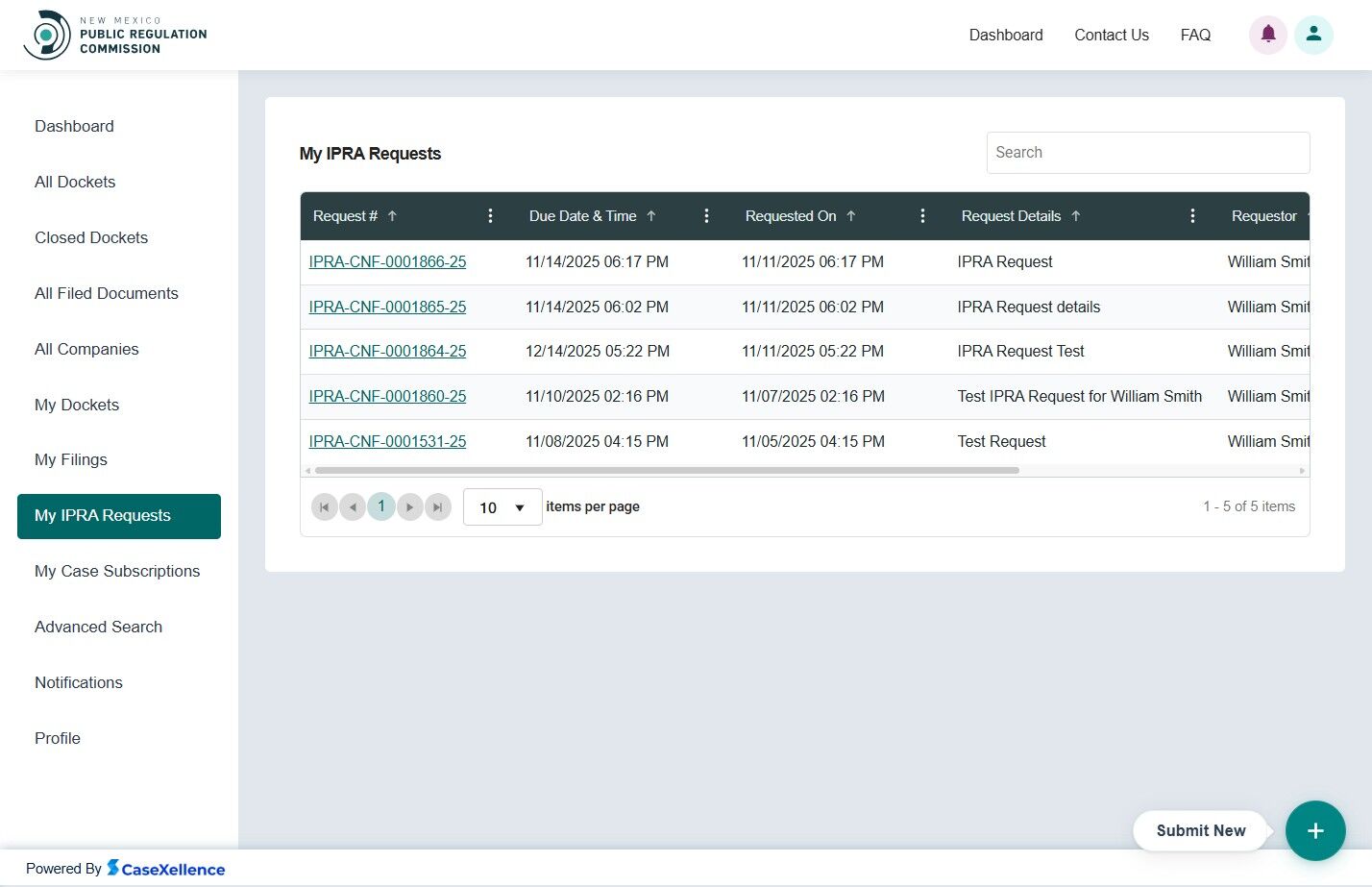The image size is (1372, 887).
Task: Click due date 12/14/2025 05:22 PM
Action: [598, 351]
